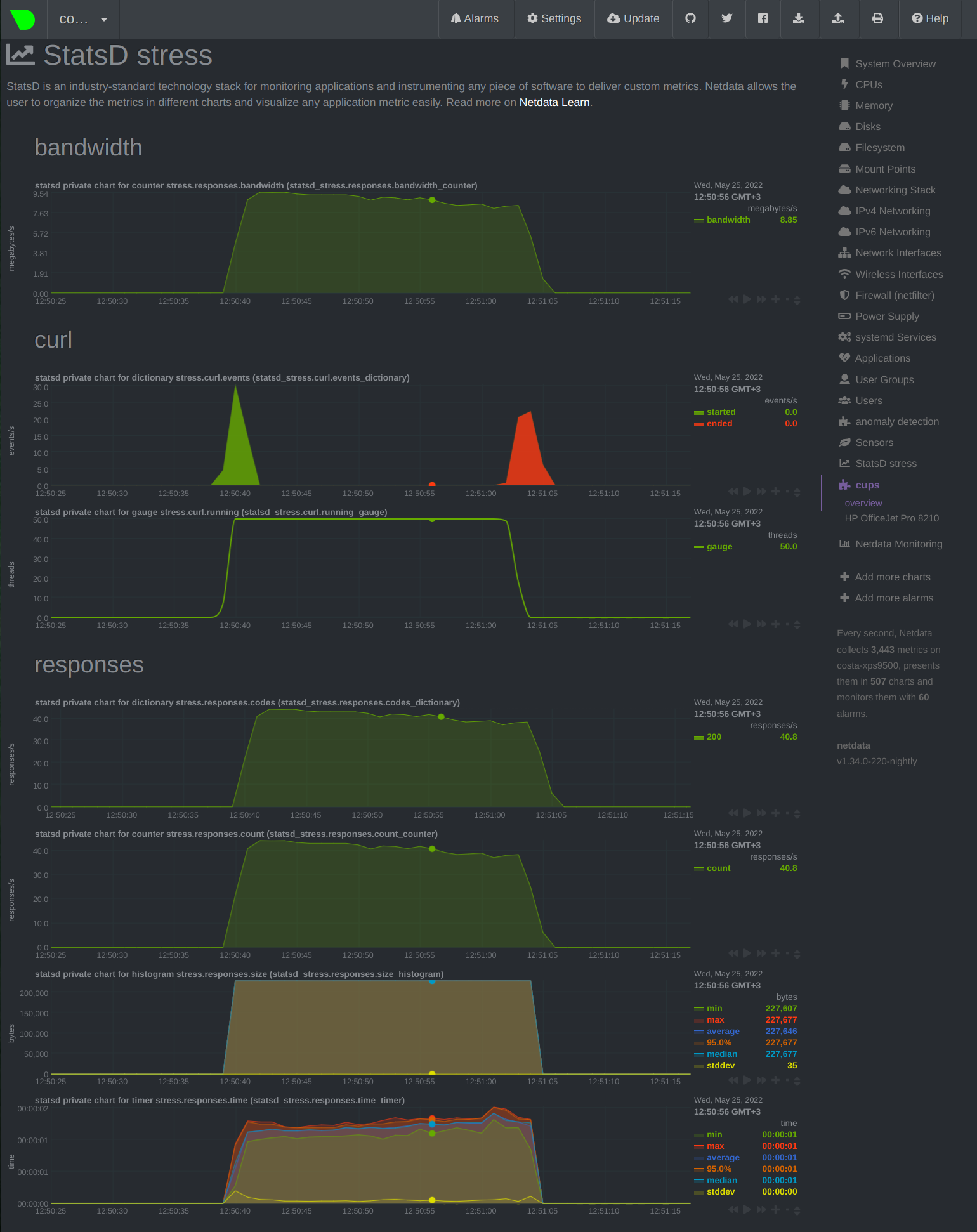This screenshot has height=1232, width=977.
Task: Click the Twitter bird icon
Action: (x=727, y=18)
